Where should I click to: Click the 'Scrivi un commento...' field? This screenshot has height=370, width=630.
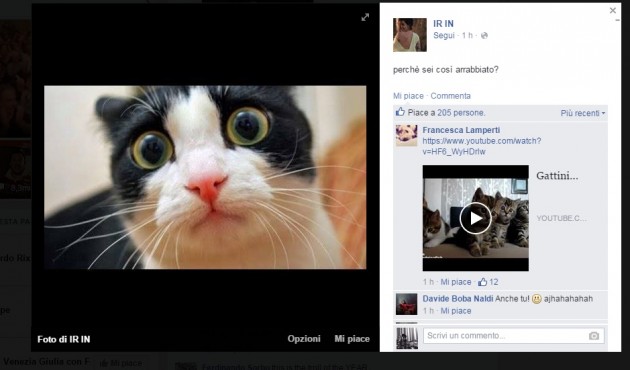[513, 335]
